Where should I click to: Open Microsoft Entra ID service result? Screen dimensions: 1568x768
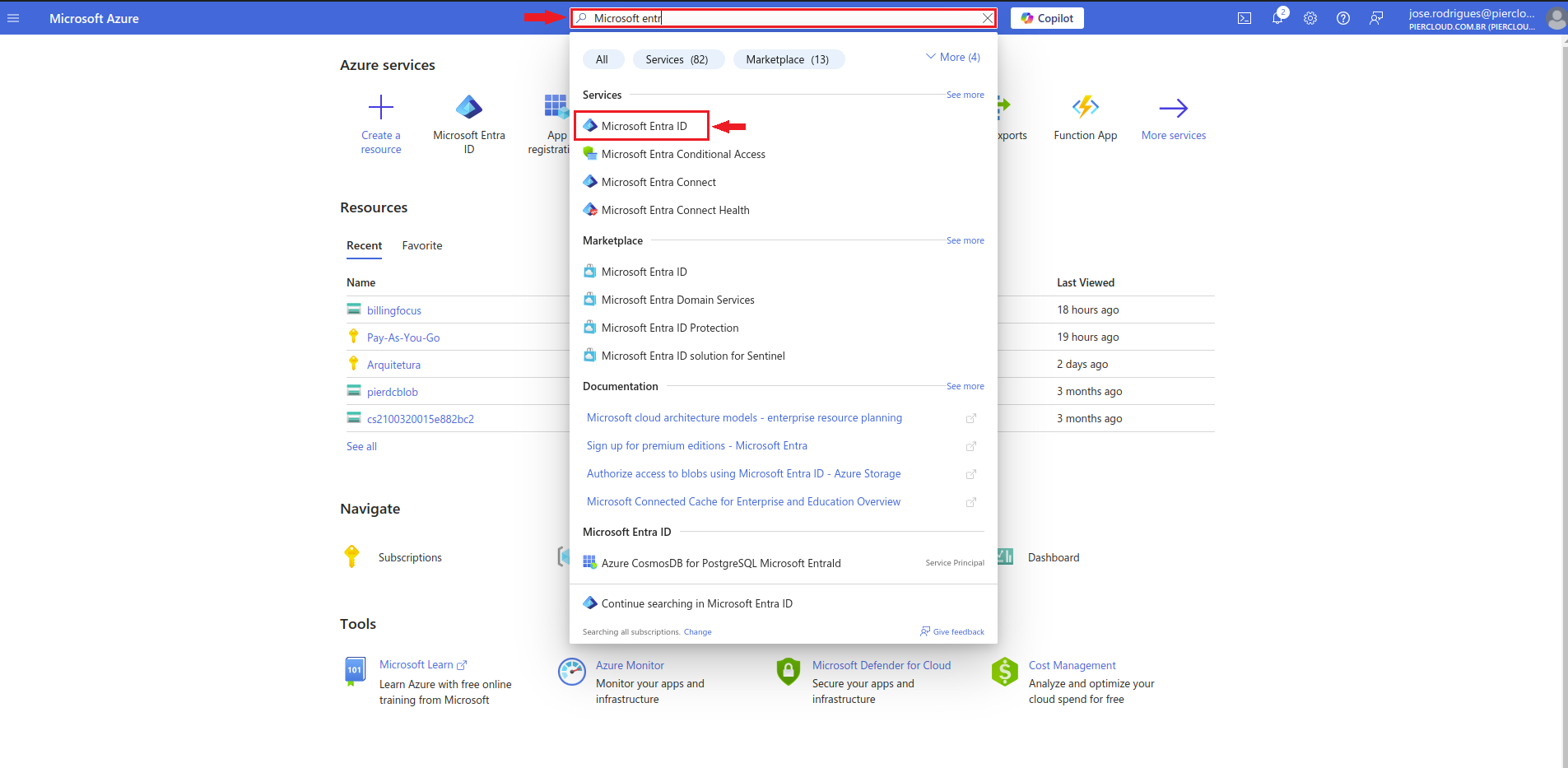[644, 127]
